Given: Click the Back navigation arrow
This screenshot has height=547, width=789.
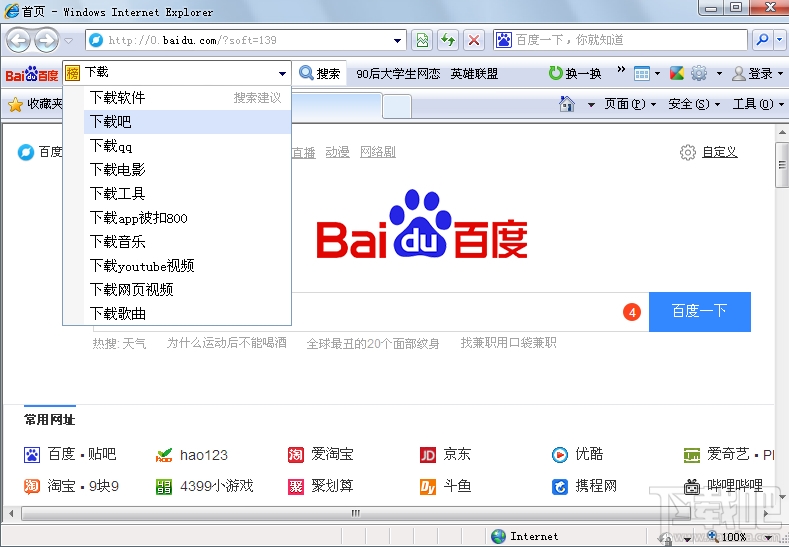Looking at the screenshot, I should pyautogui.click(x=19, y=40).
